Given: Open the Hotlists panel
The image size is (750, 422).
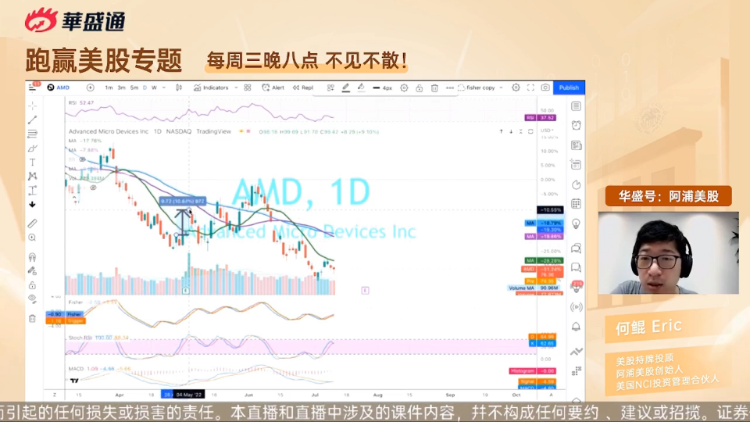Looking at the screenshot, I should pyautogui.click(x=576, y=185).
